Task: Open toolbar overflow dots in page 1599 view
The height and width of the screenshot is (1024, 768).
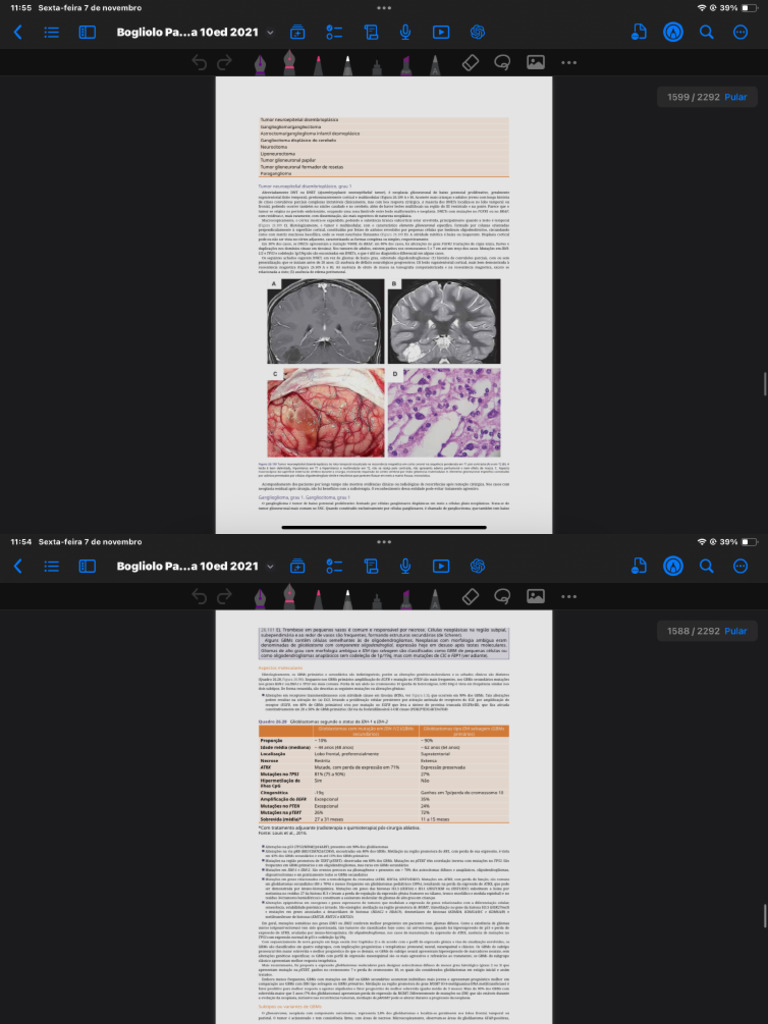Action: tap(569, 63)
